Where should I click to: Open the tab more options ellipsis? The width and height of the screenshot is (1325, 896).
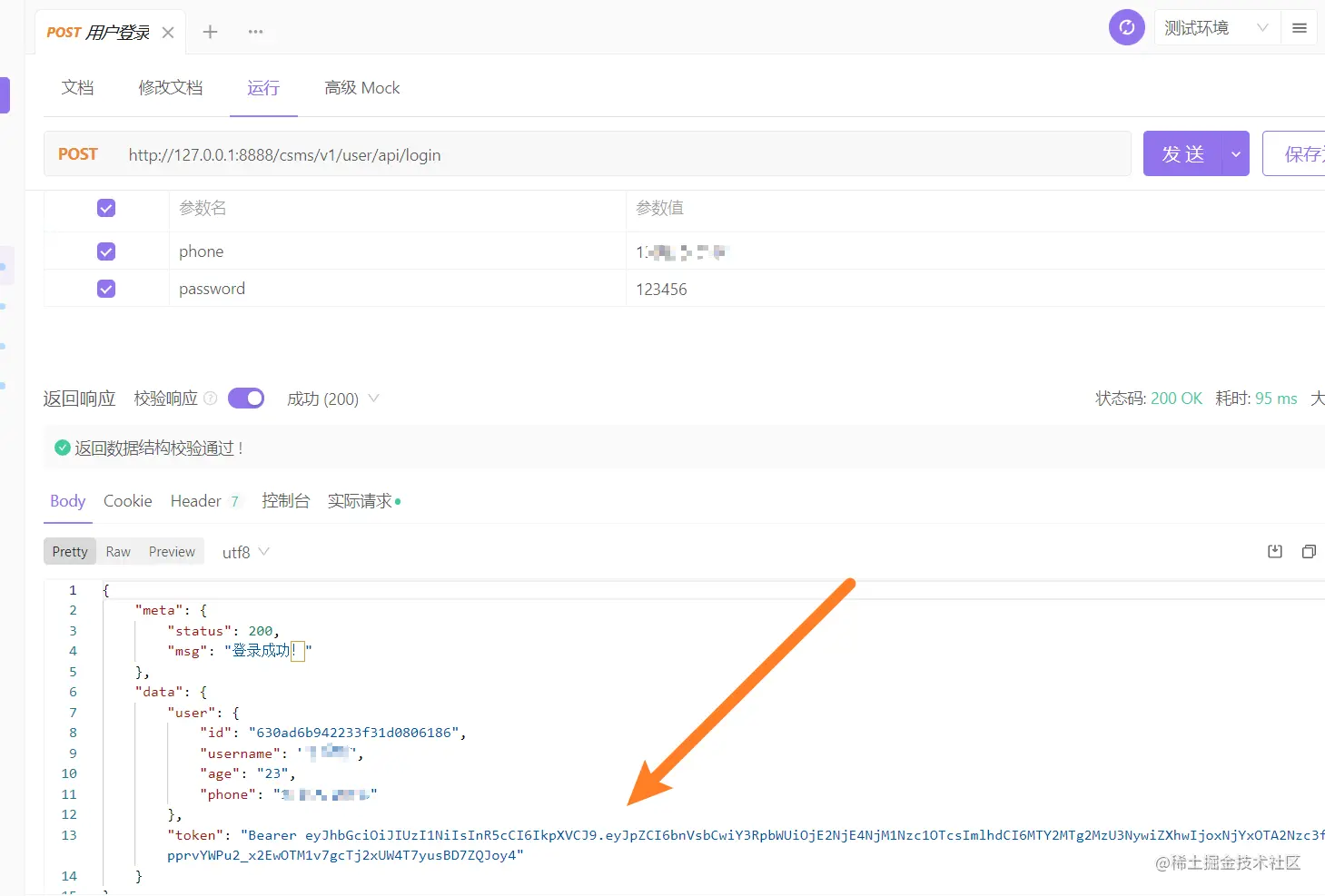256,32
